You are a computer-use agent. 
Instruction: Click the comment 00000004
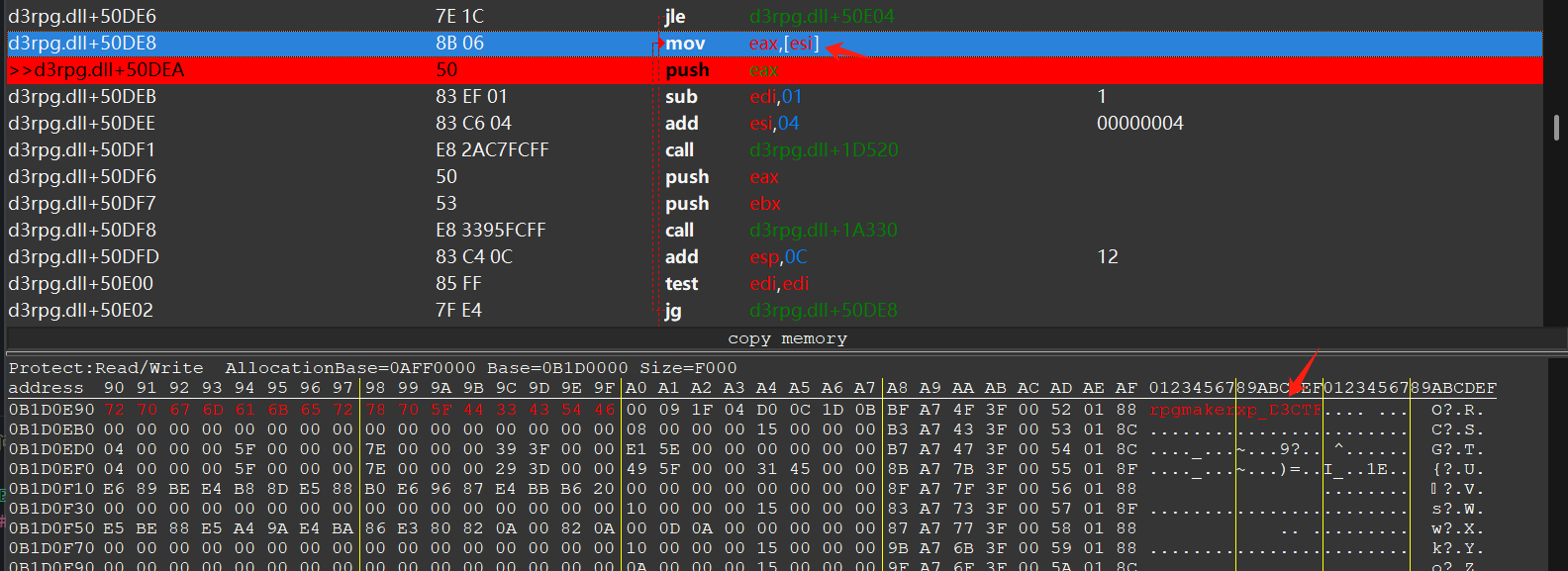(x=1140, y=124)
